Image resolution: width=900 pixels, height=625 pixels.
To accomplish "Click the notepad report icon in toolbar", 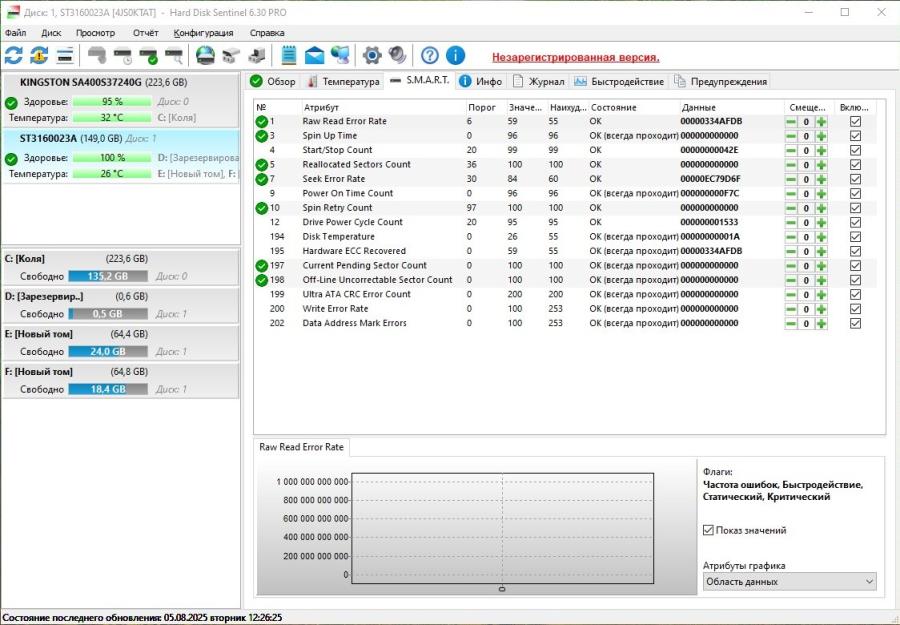I will 289,55.
